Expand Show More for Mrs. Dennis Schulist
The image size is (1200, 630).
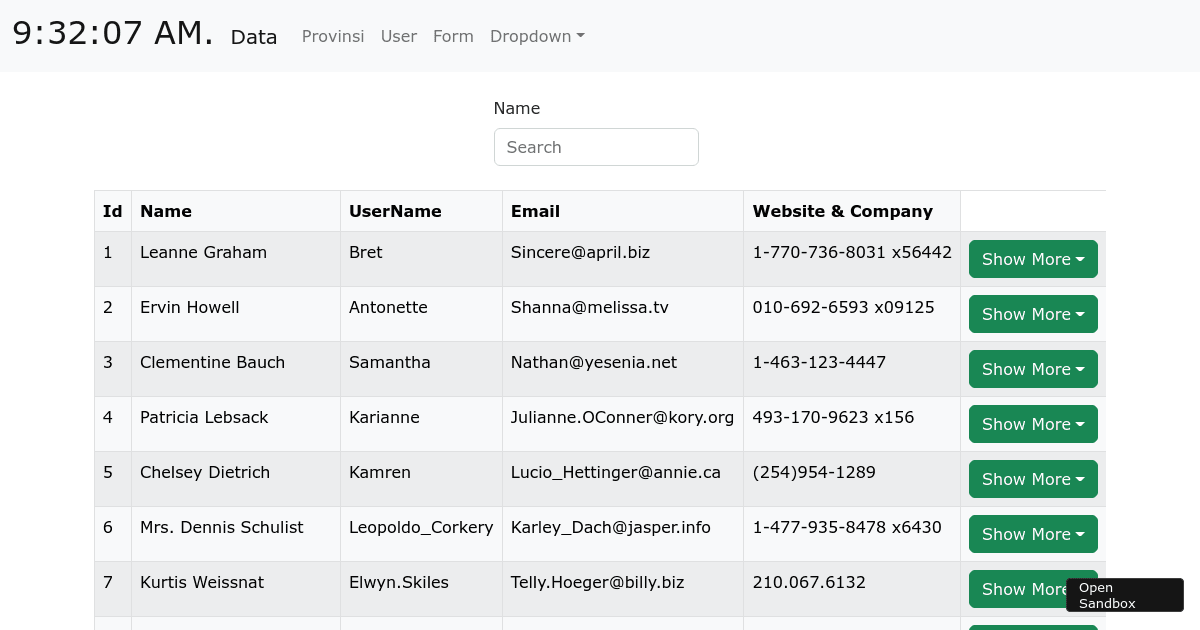click(x=1032, y=534)
